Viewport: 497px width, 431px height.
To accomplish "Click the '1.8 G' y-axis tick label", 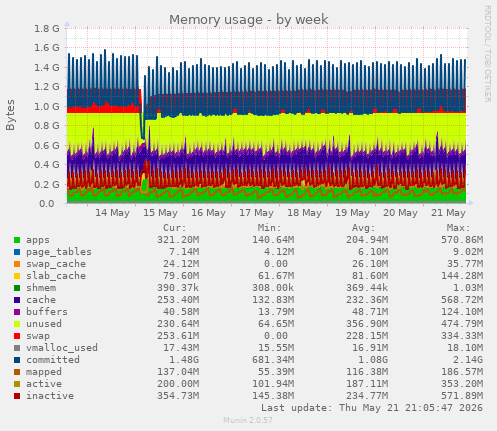I will coord(47,28).
